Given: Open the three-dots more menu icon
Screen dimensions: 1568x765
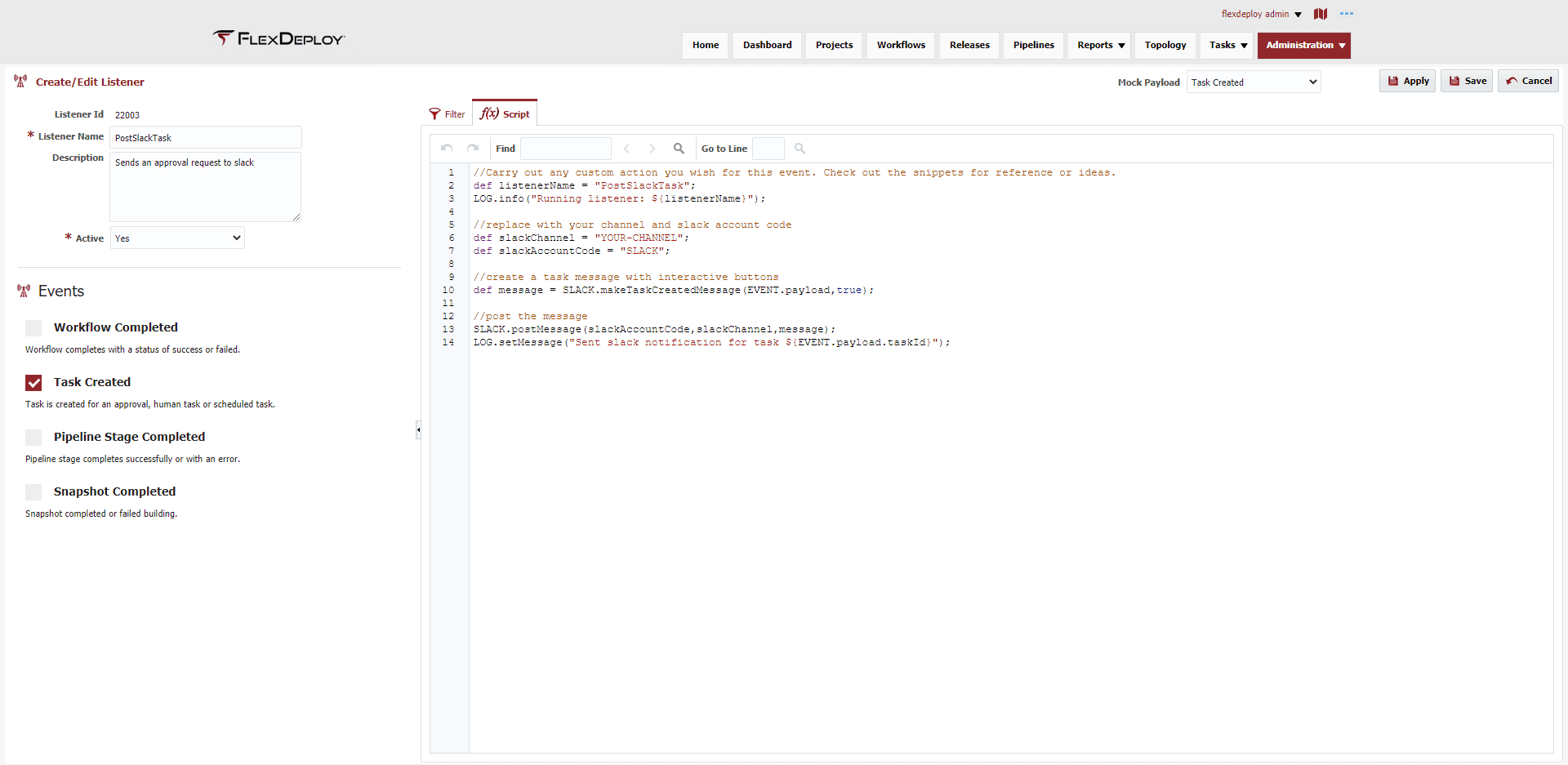Looking at the screenshot, I should [1347, 14].
